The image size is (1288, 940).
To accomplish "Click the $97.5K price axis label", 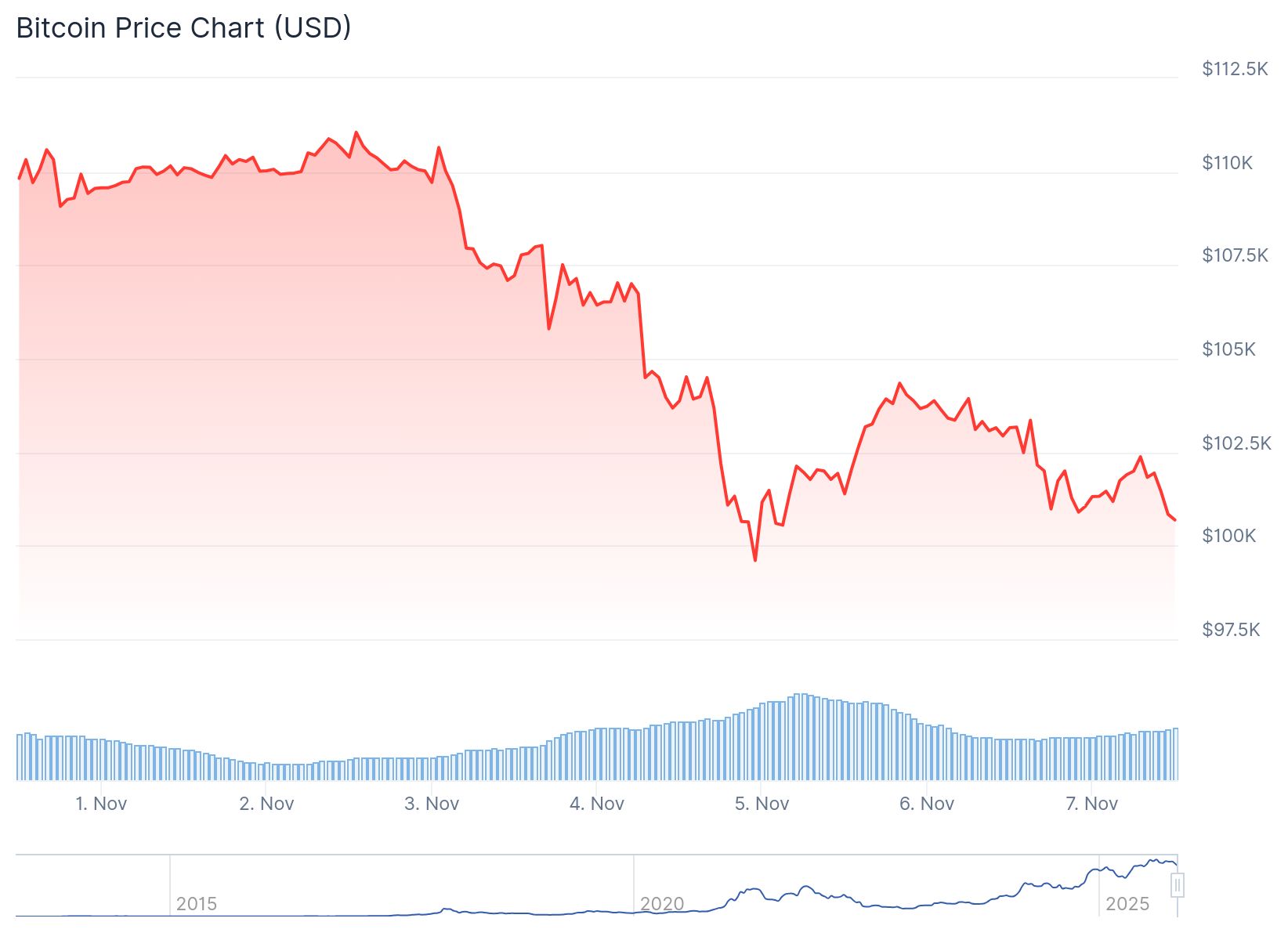I will click(1231, 630).
